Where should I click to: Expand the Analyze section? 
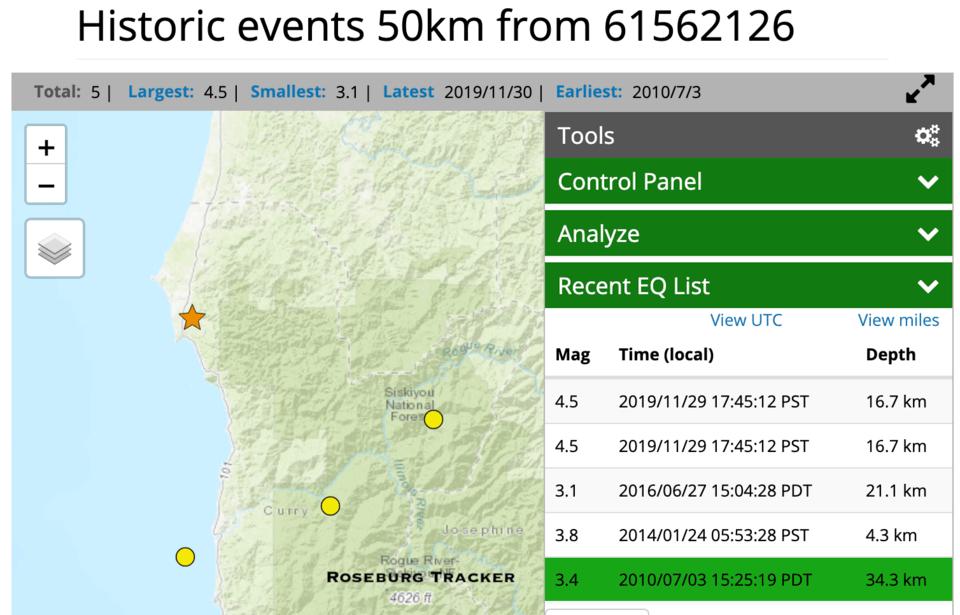(748, 234)
